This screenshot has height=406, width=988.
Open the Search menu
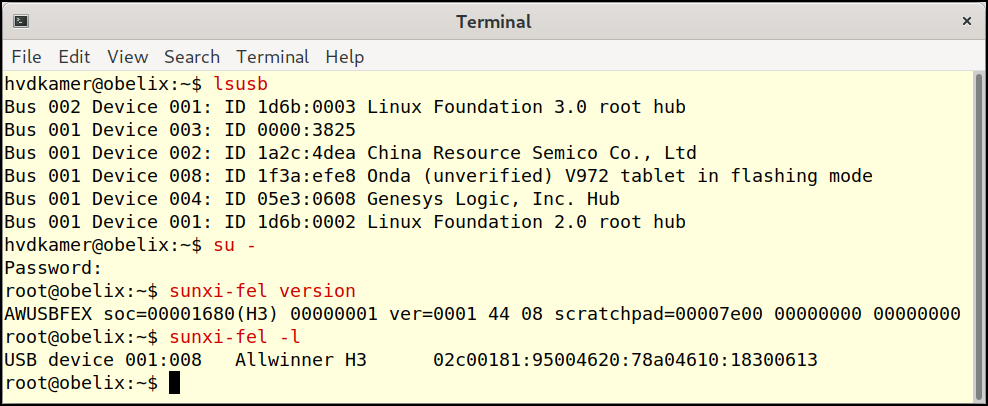pyautogui.click(x=192, y=57)
